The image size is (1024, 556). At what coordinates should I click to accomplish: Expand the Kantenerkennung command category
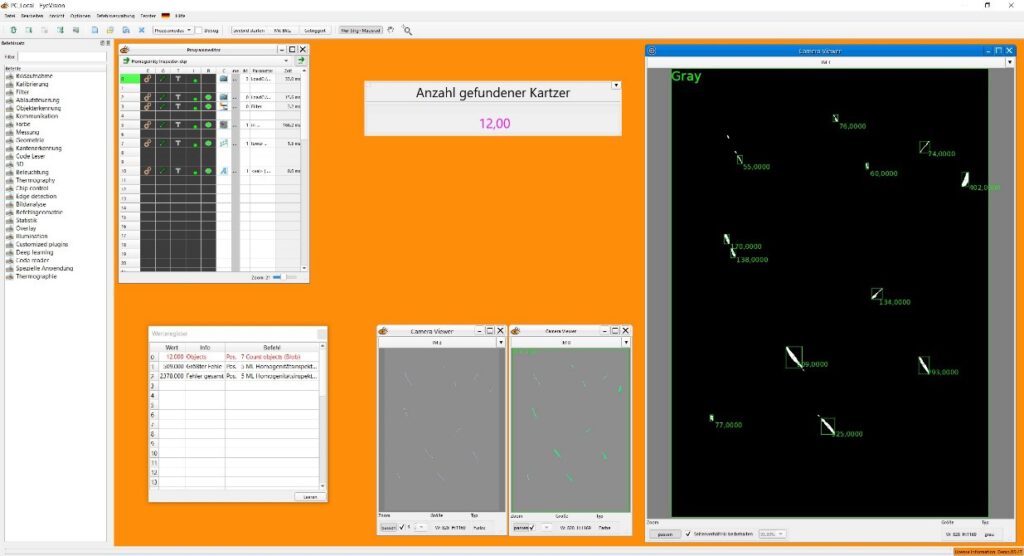38,148
